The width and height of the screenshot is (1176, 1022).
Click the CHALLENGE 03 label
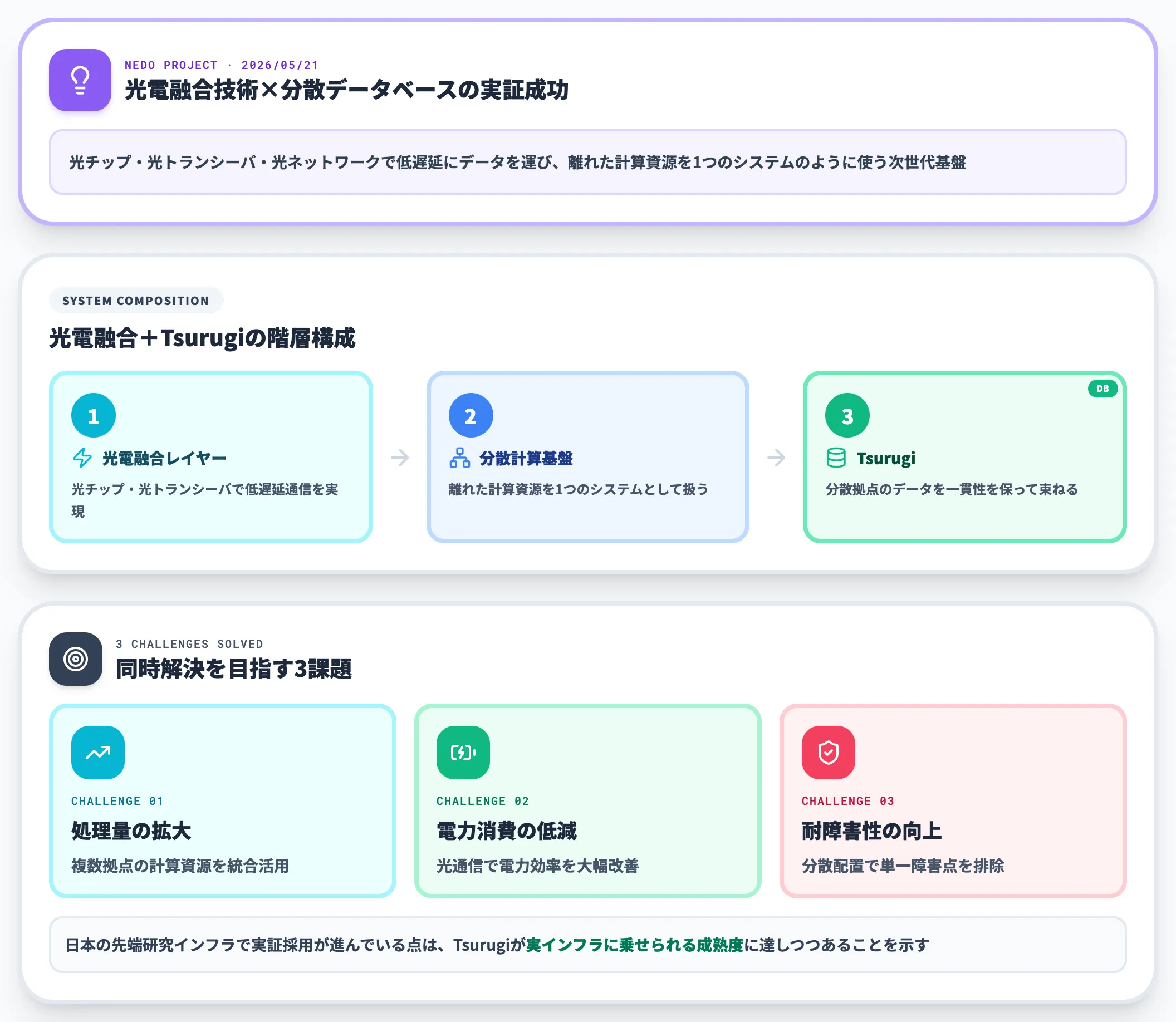click(x=848, y=800)
